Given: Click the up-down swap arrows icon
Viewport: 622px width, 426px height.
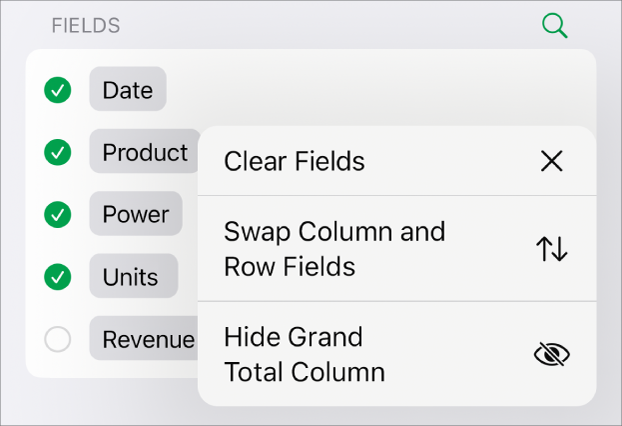Looking at the screenshot, I should [x=551, y=249].
